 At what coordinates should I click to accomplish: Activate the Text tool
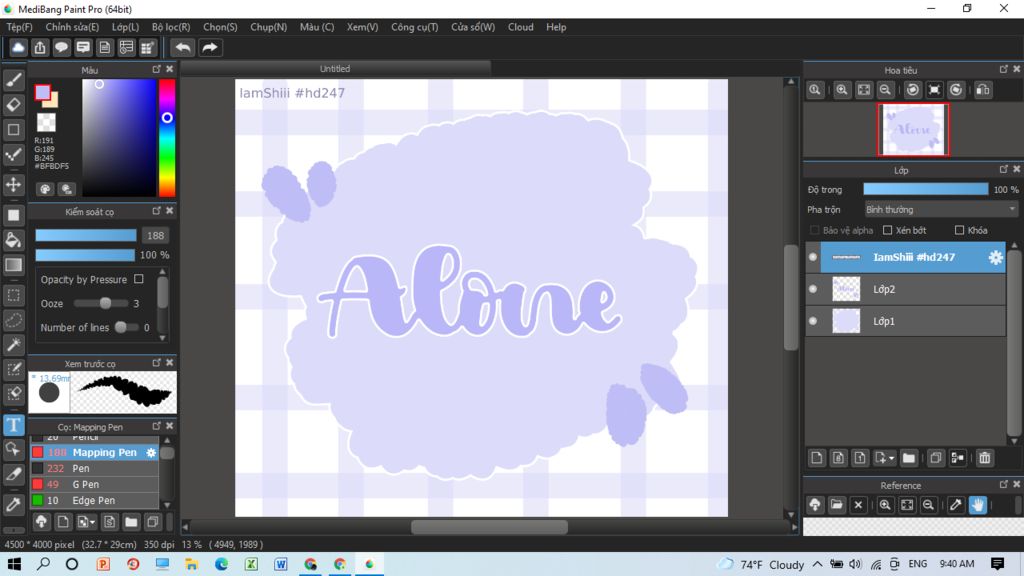[x=13, y=425]
